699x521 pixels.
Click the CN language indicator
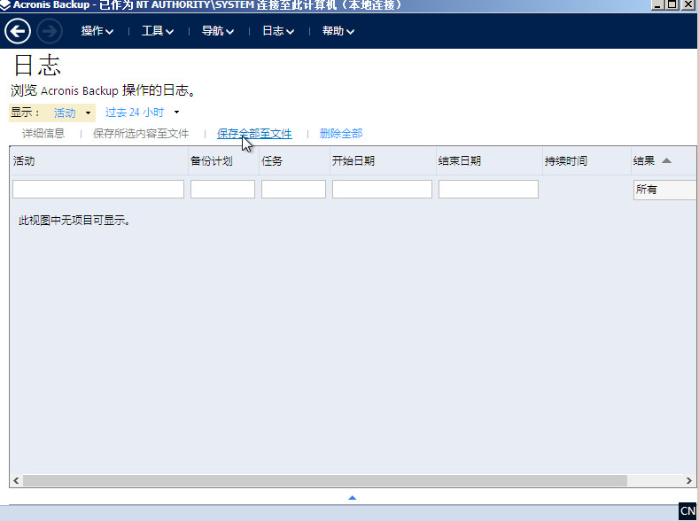pyautogui.click(x=688, y=511)
